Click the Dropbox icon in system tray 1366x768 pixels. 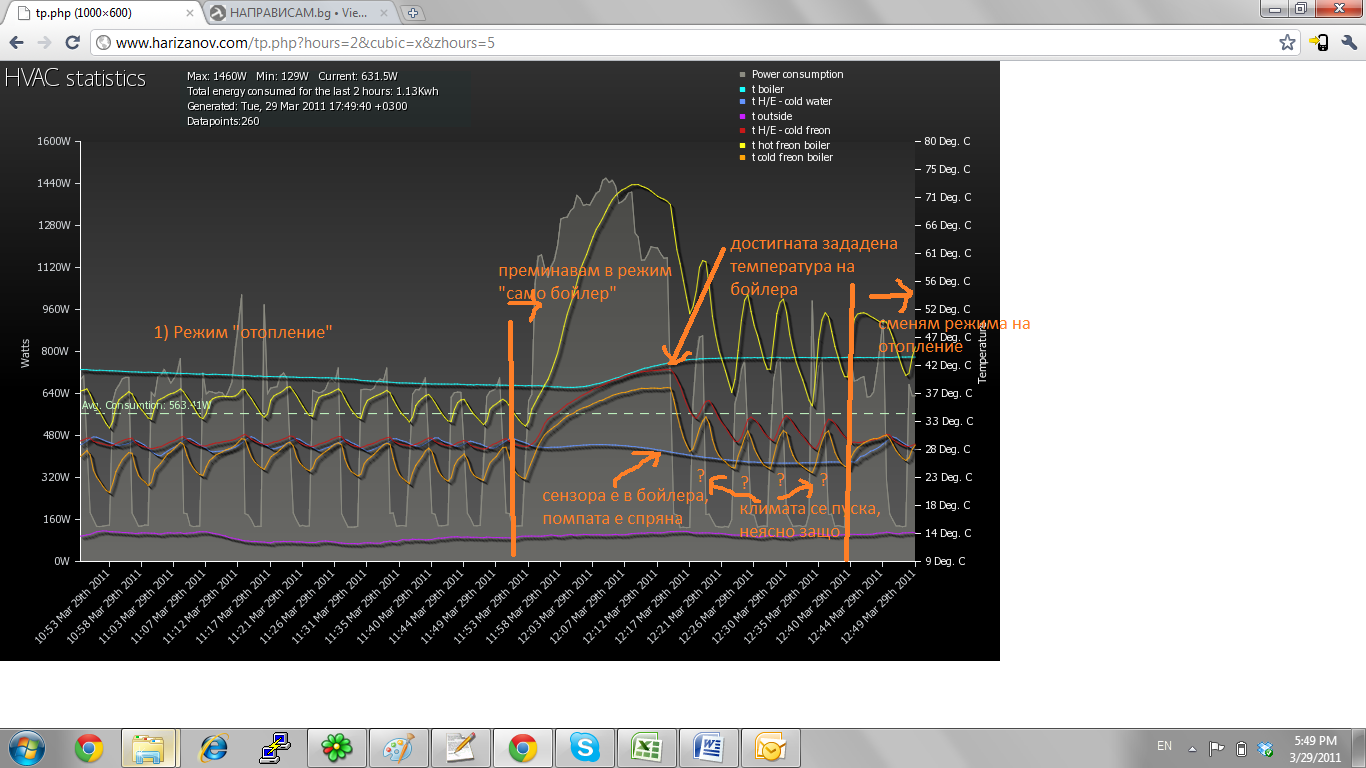click(x=1265, y=748)
